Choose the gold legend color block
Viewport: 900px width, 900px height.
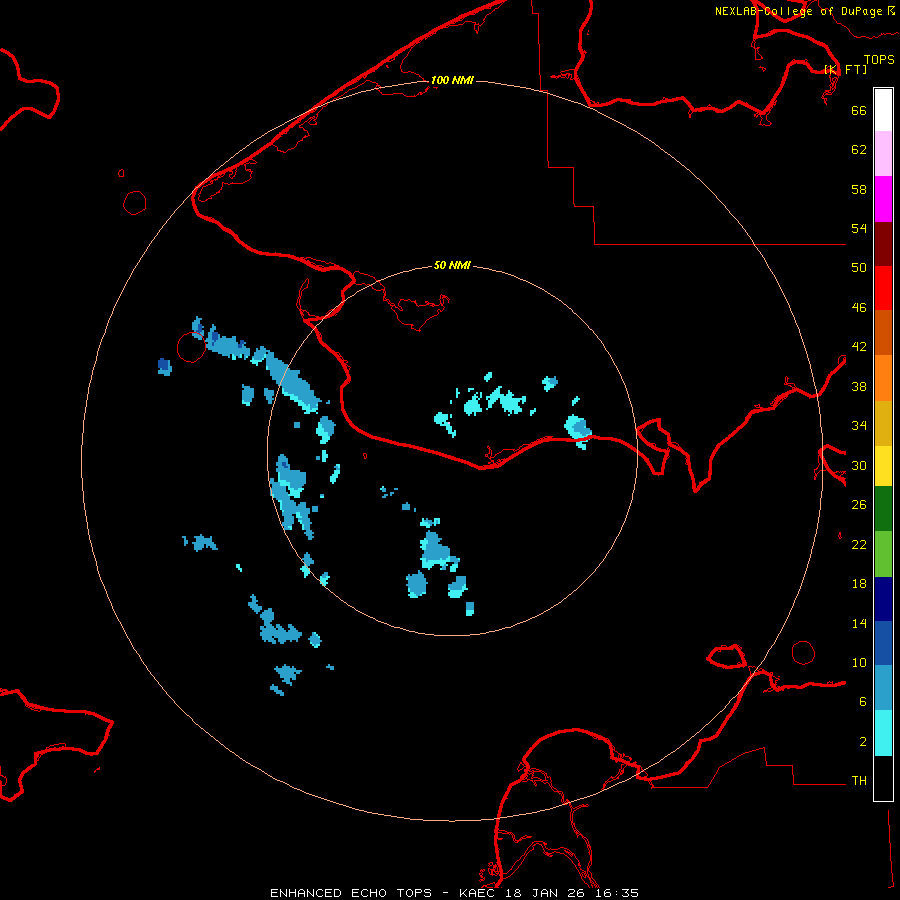coord(883,424)
